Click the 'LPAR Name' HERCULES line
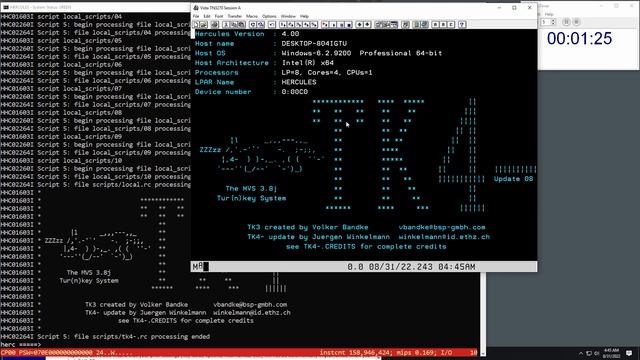 pos(256,82)
